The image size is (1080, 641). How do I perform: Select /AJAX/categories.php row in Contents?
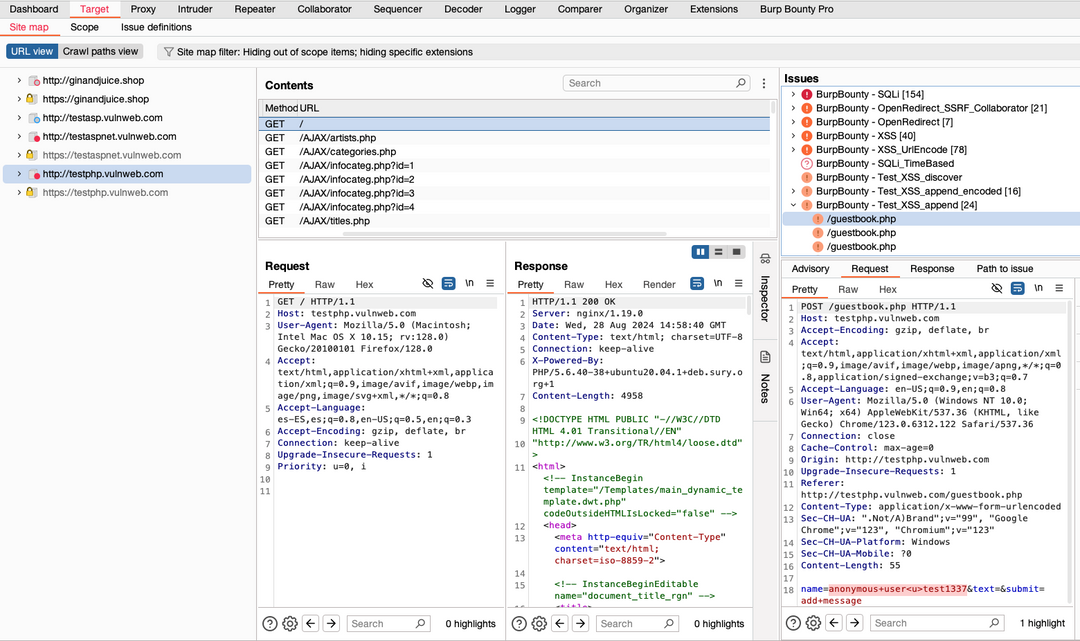tap(347, 152)
